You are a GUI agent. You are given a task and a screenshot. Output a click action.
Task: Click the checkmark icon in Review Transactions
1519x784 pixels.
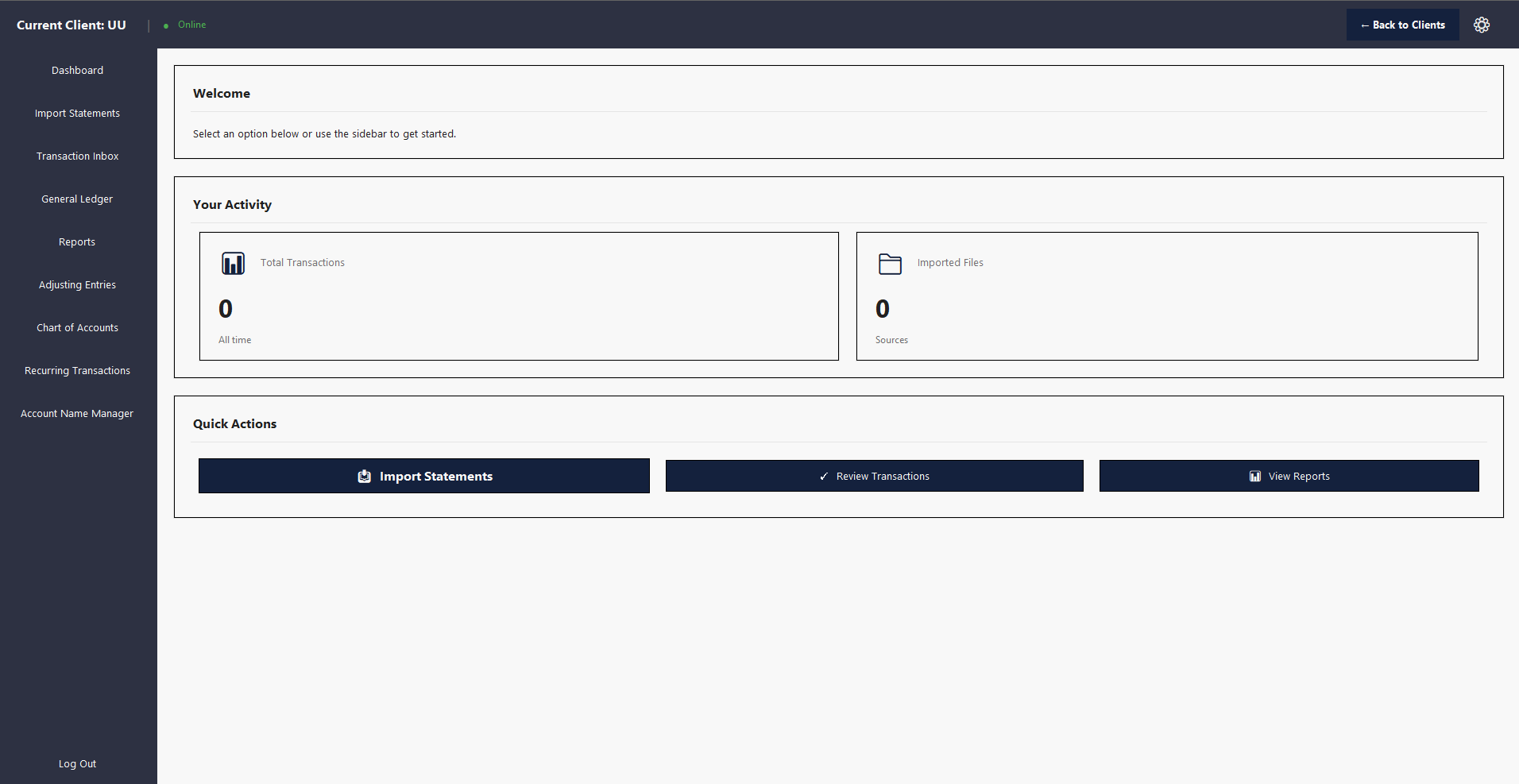point(823,476)
